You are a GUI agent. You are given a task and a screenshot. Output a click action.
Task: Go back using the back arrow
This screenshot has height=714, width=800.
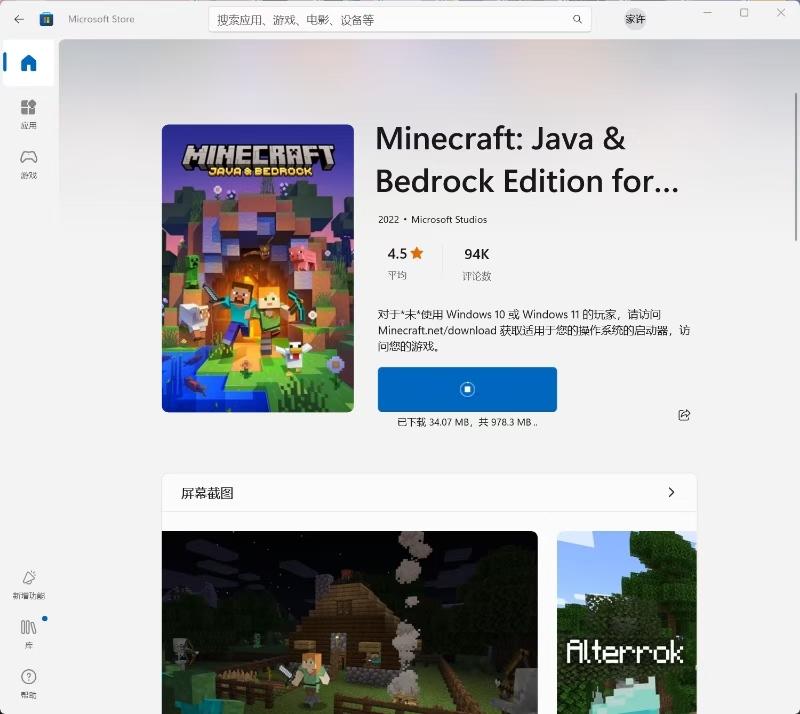(x=19, y=19)
